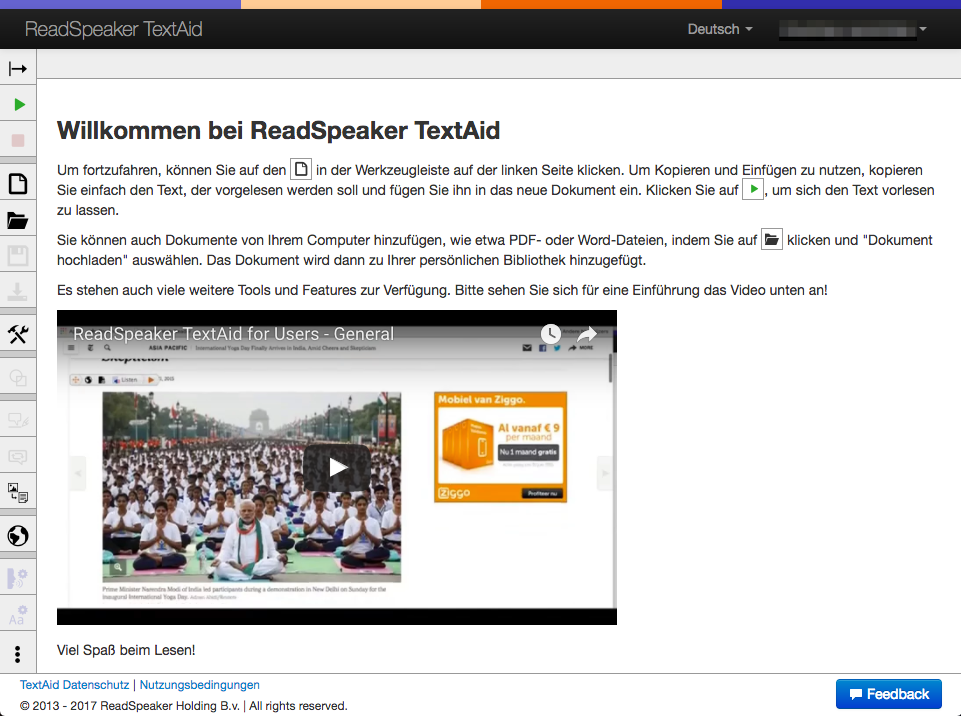Click the 'Viel Spaß beim Lesen!' text

coord(126,650)
